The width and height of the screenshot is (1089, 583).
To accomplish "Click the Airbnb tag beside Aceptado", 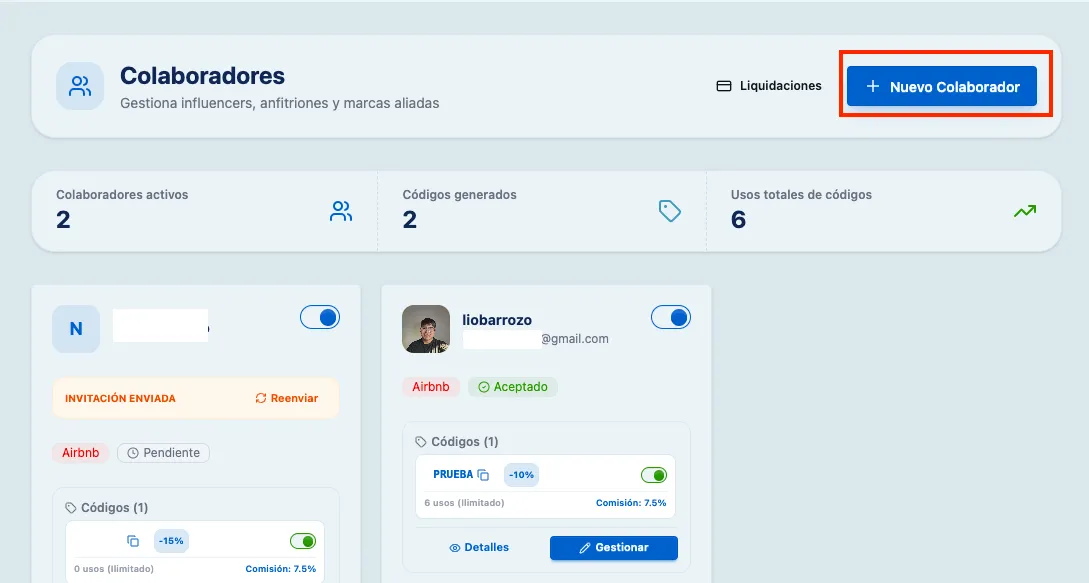I will coord(431,387).
